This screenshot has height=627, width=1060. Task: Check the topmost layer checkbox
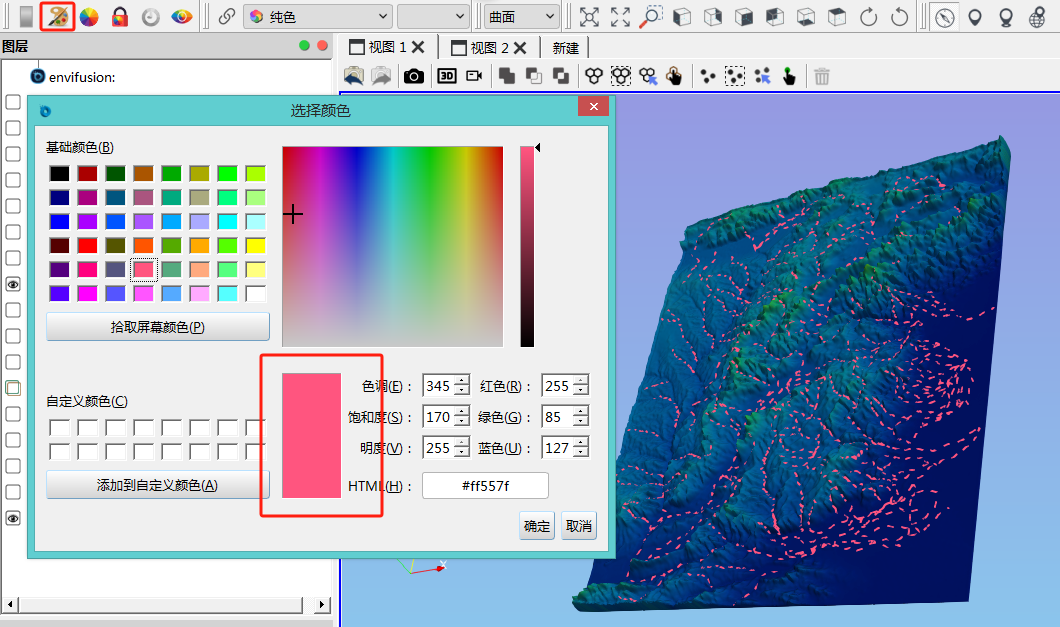tap(14, 101)
